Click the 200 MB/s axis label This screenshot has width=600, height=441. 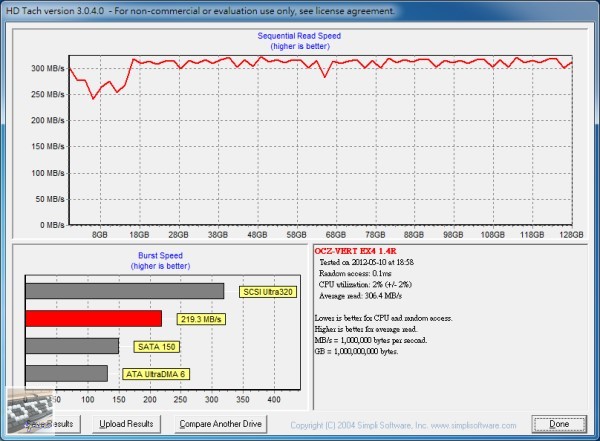coord(48,121)
